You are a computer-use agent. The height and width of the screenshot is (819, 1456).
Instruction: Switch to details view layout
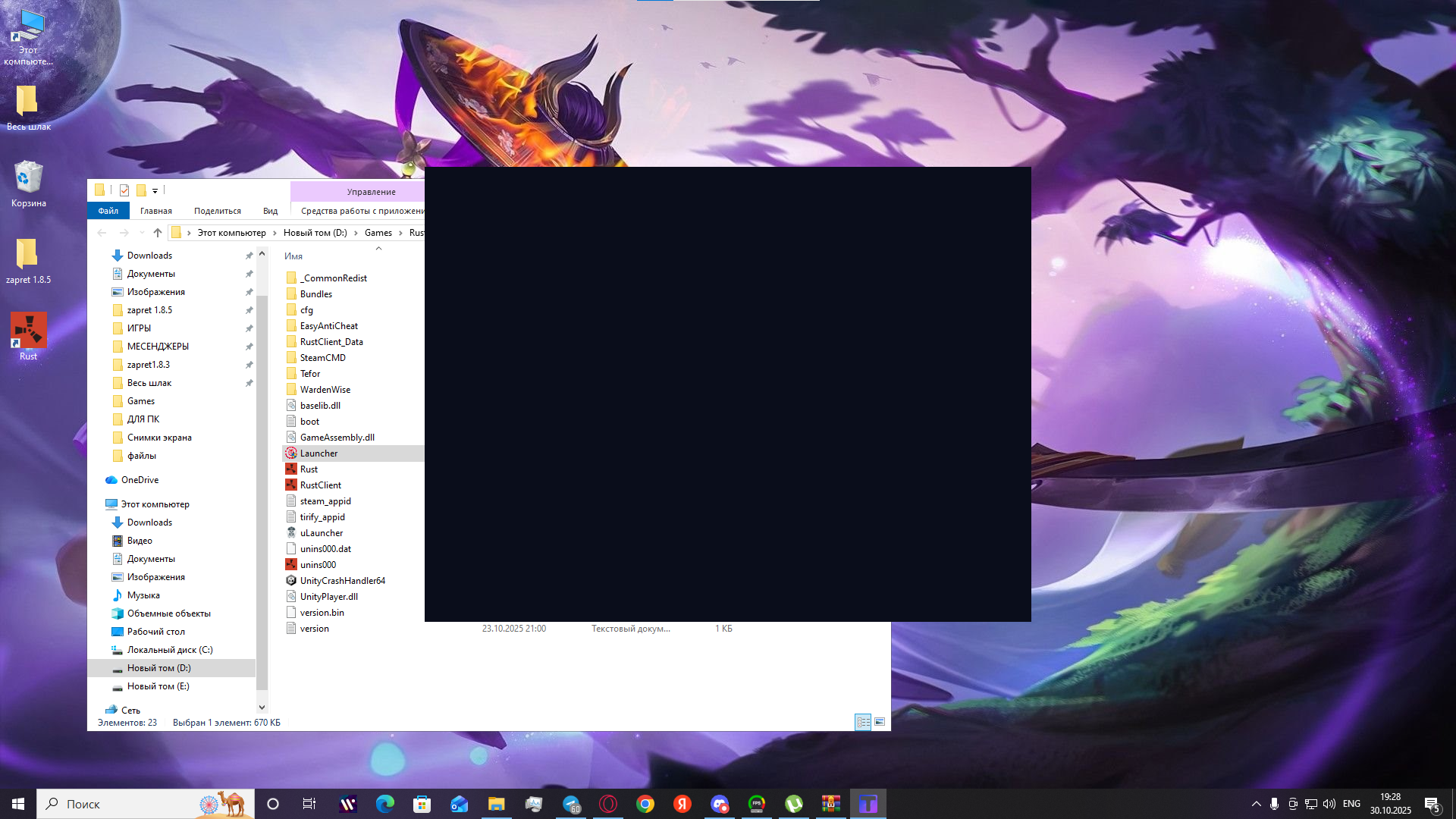tap(863, 722)
